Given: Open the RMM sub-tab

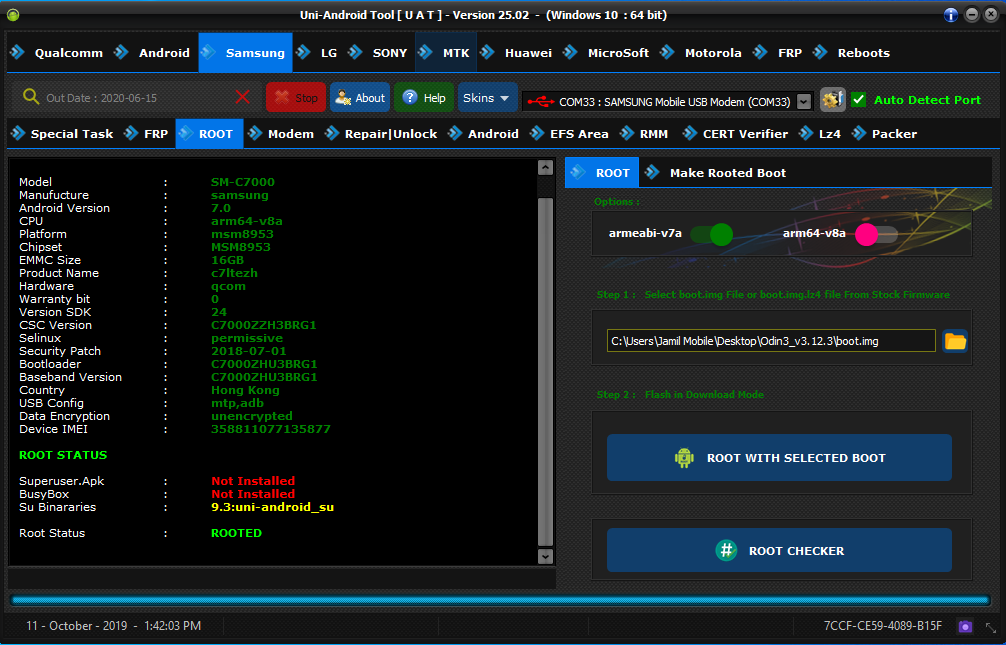Looking at the screenshot, I should click(645, 133).
